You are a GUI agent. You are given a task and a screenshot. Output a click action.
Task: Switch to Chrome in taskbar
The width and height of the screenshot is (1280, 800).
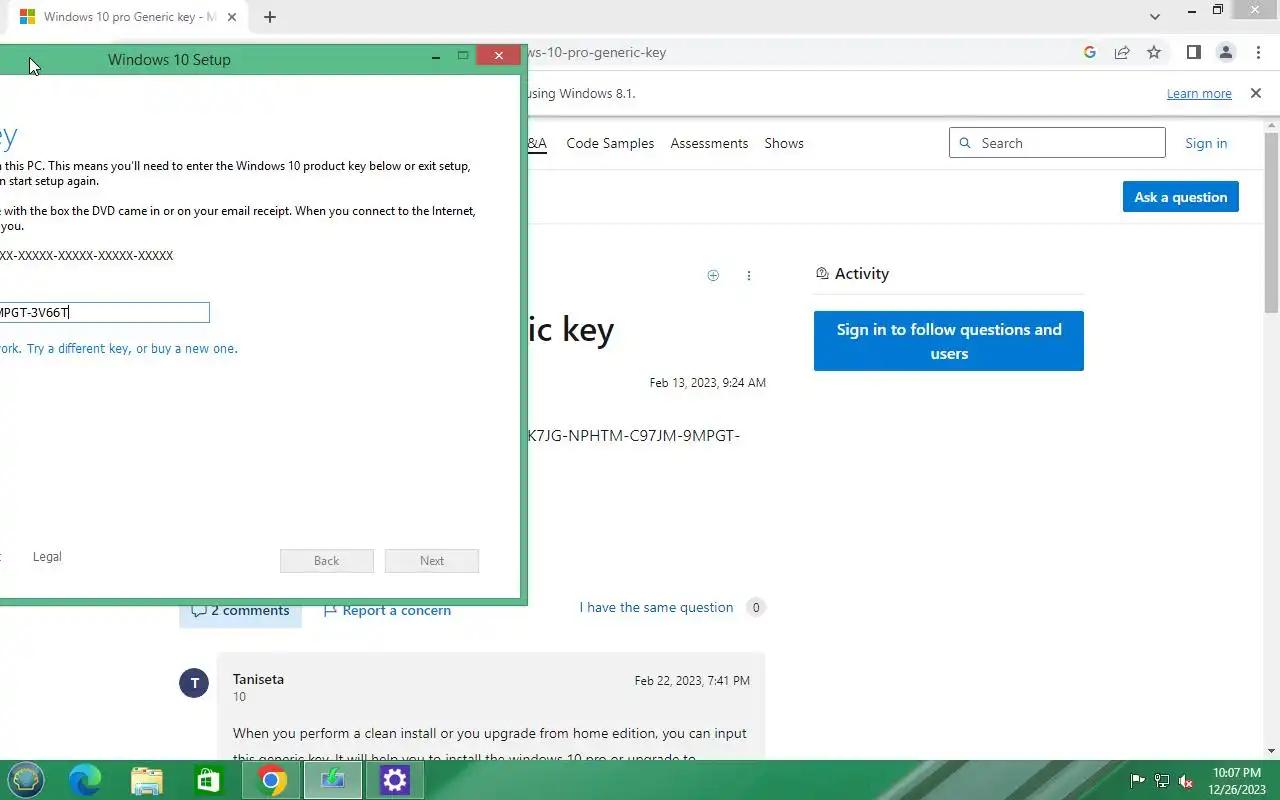point(271,780)
